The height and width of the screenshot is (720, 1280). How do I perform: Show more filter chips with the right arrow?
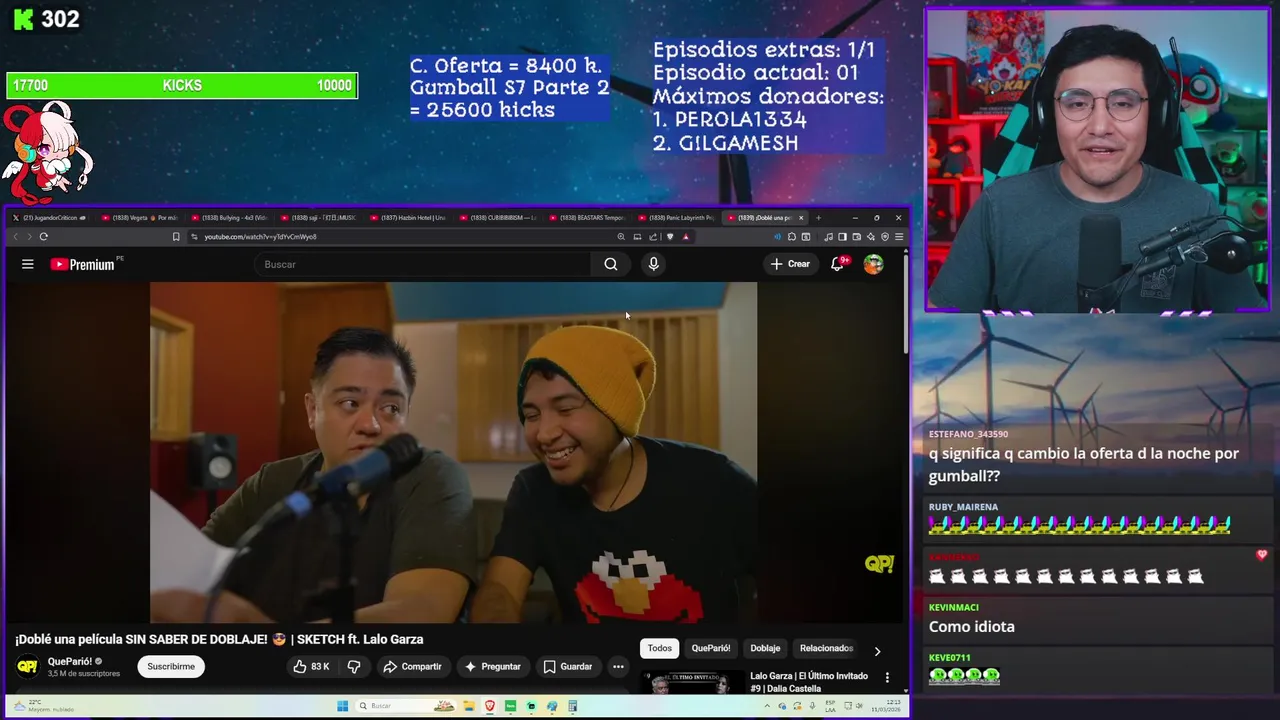click(877, 651)
